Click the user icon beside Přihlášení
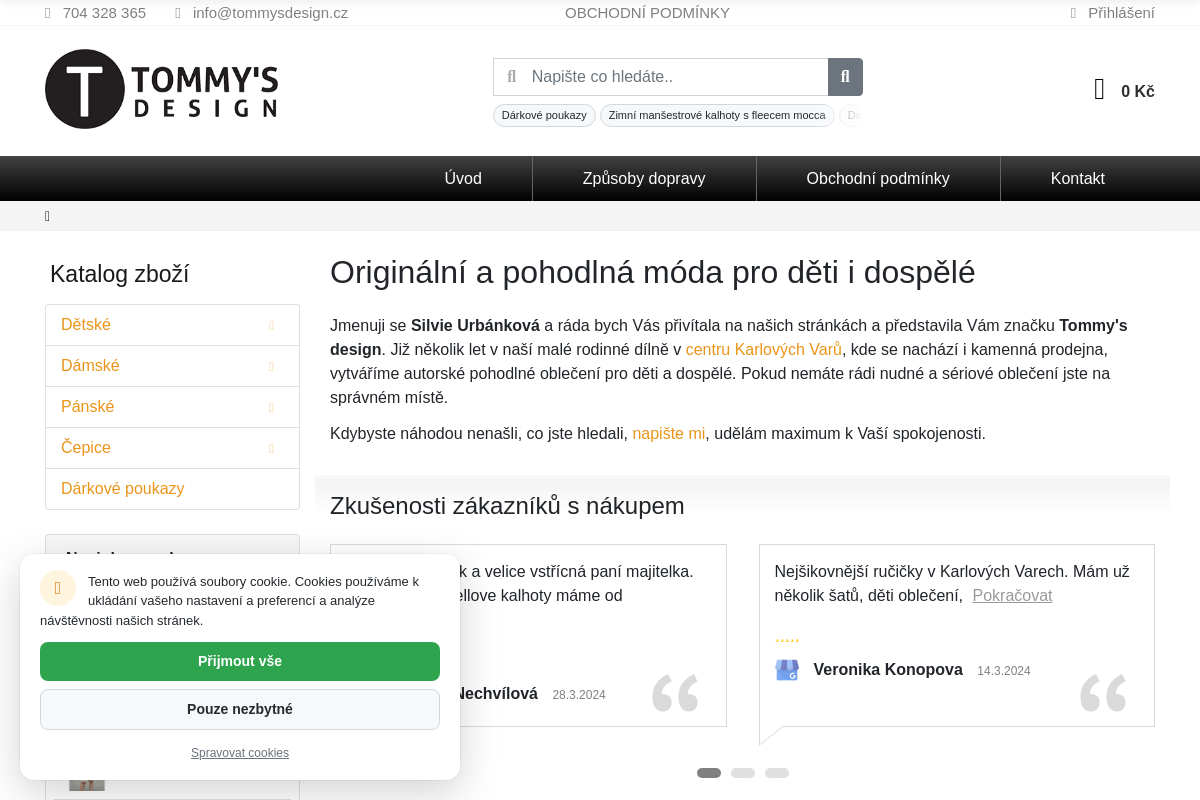The height and width of the screenshot is (800, 1200). coord(1073,12)
